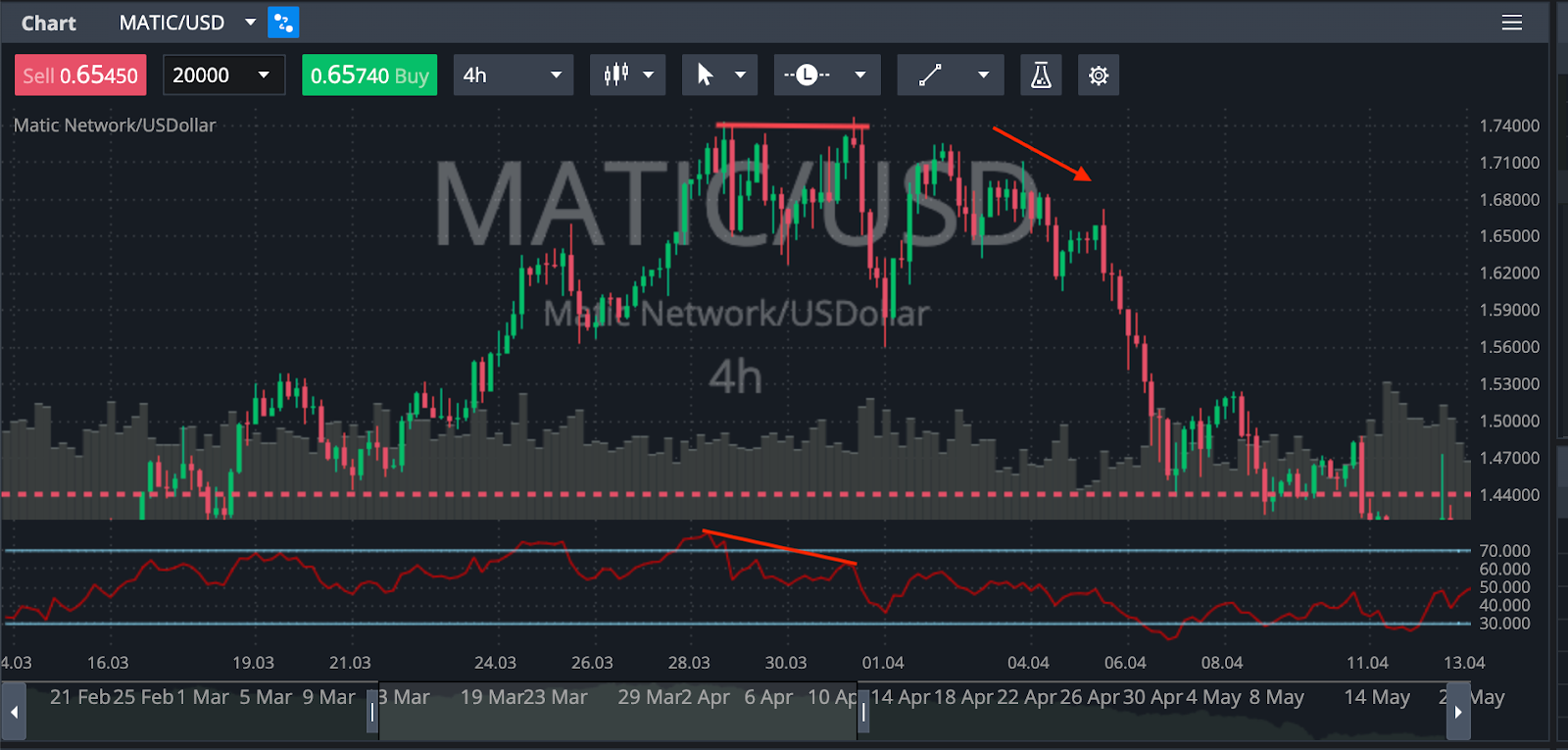Screen dimensions: 1568x750
Task: Click the 21 Feb label in navigator
Action: 80,697
